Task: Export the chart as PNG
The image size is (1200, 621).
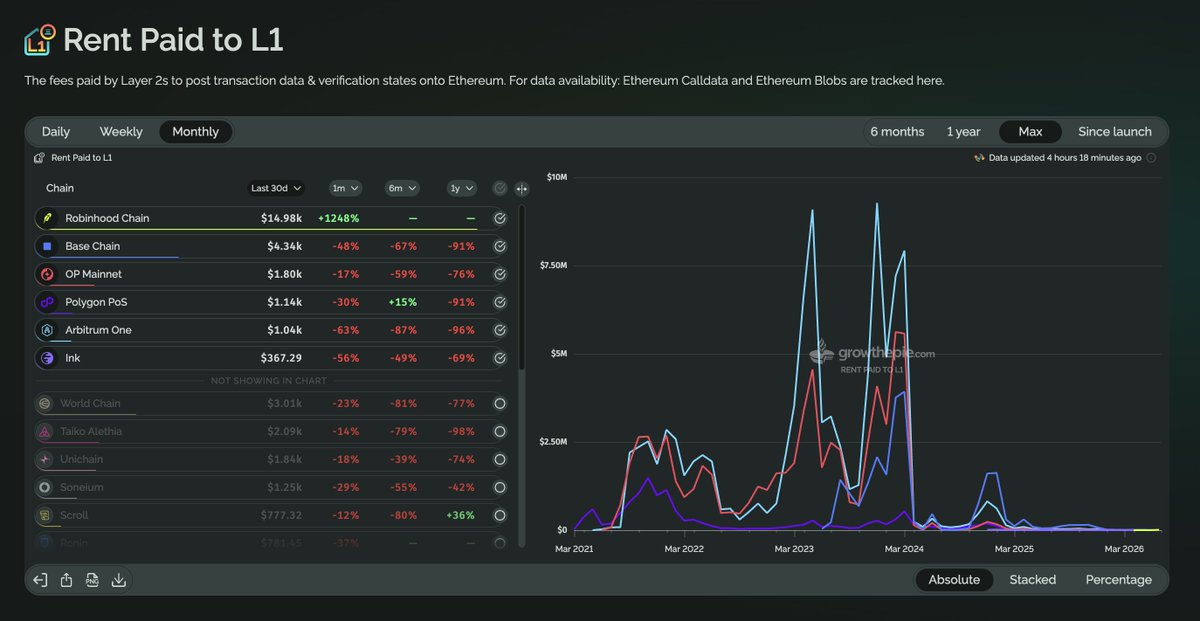Action: tap(92, 580)
